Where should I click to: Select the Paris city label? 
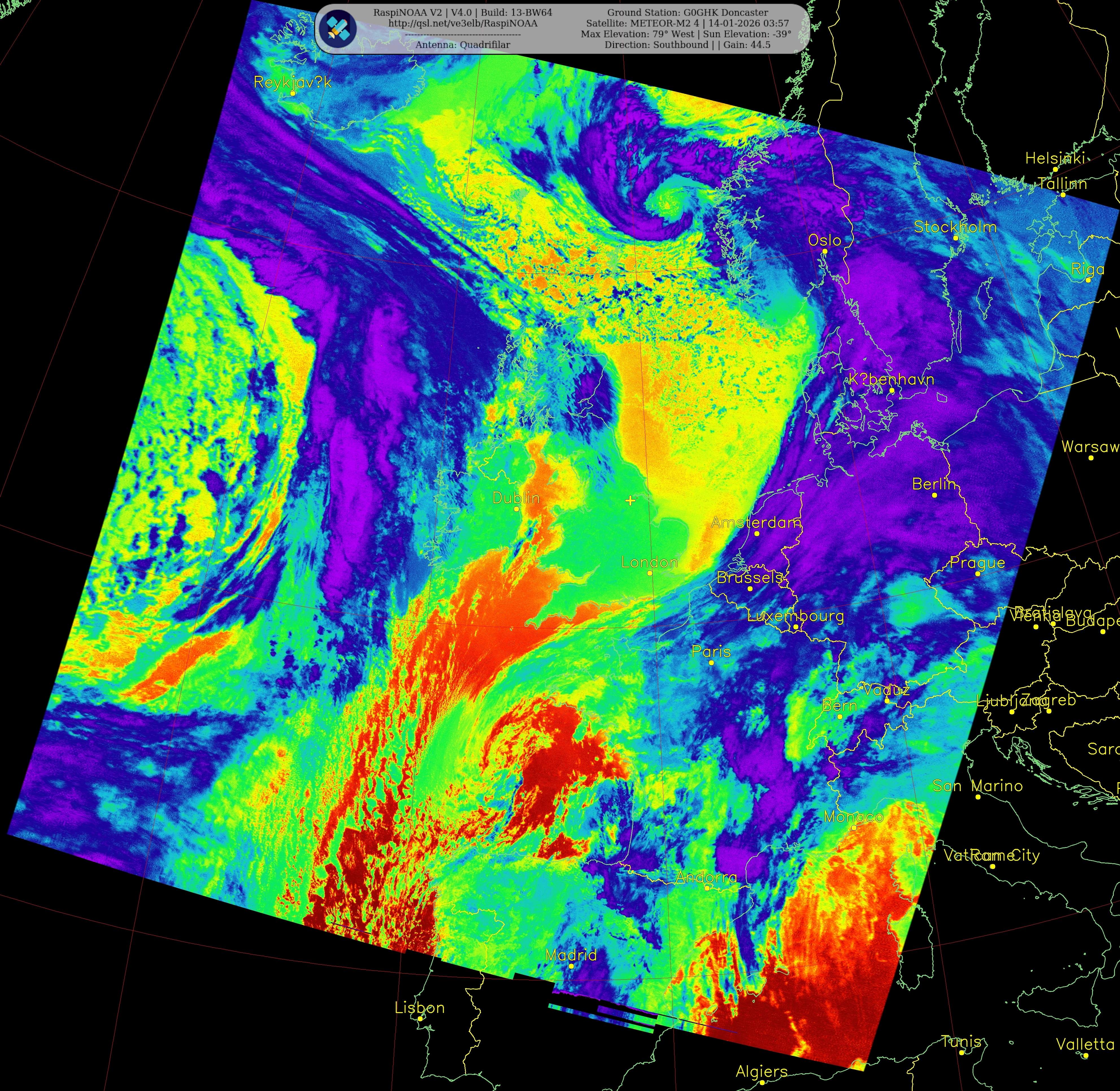(711, 652)
